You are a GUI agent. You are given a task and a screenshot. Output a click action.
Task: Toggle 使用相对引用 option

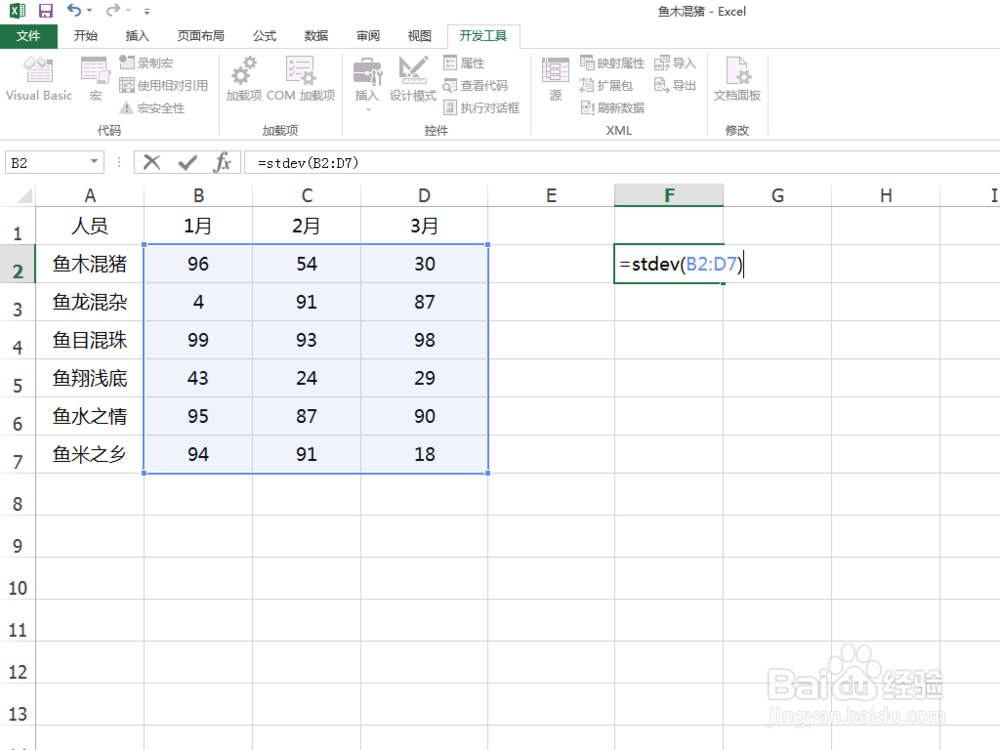pos(164,85)
